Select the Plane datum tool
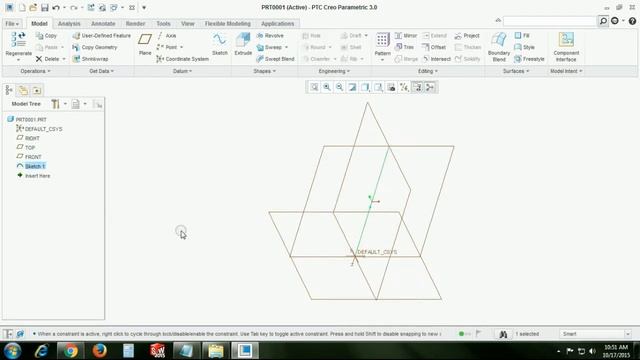The height and width of the screenshot is (360, 640). click(145, 44)
